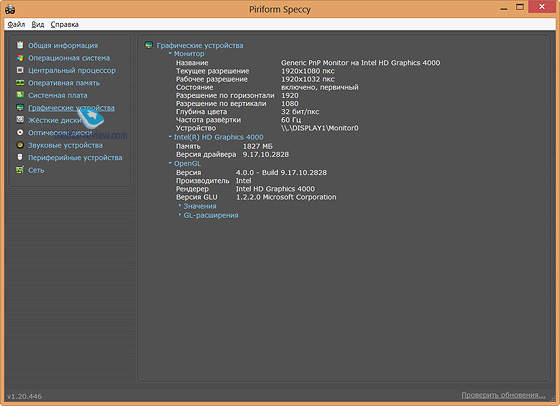The width and height of the screenshot is (560, 406).
Task: Click the Оперативная память RAM icon
Action: click(x=20, y=83)
